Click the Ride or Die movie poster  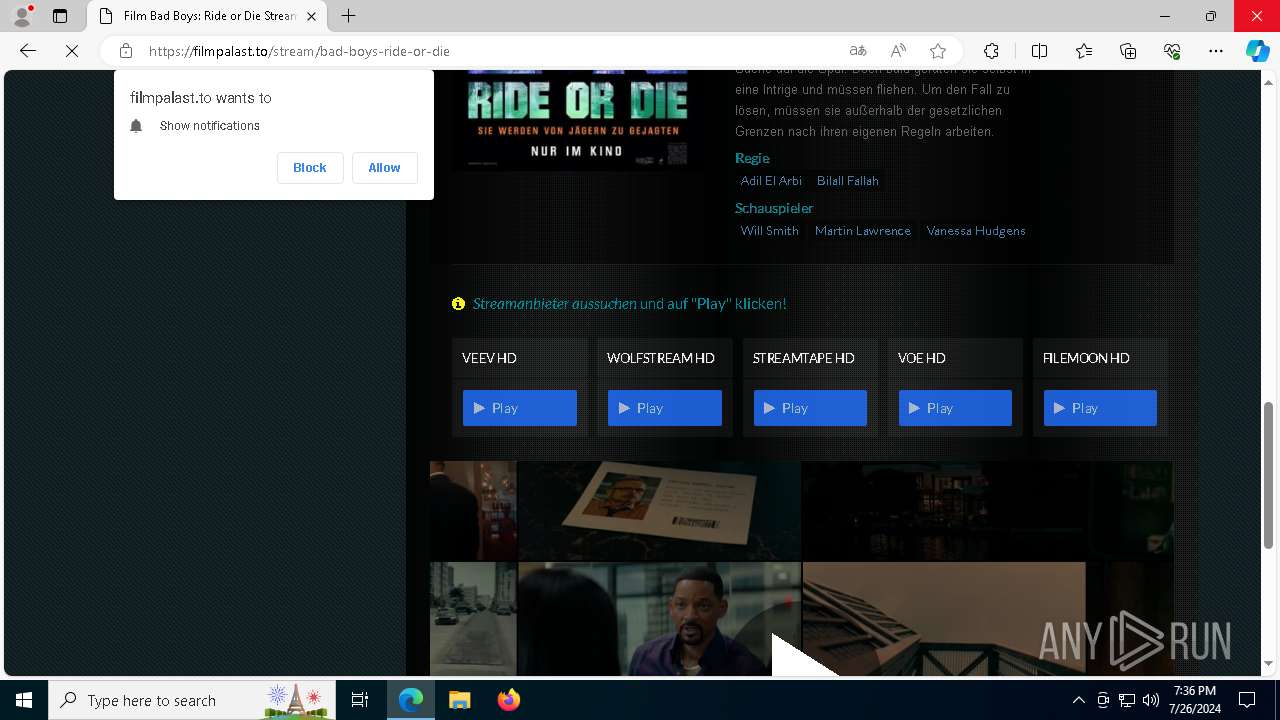coord(575,119)
